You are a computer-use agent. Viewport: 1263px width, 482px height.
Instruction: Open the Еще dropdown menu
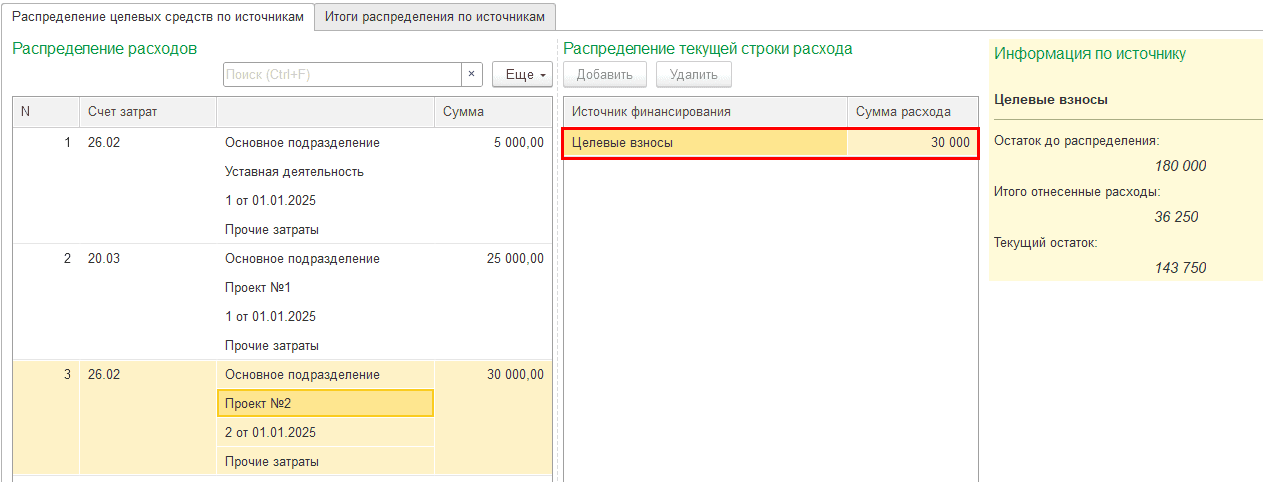[522, 75]
